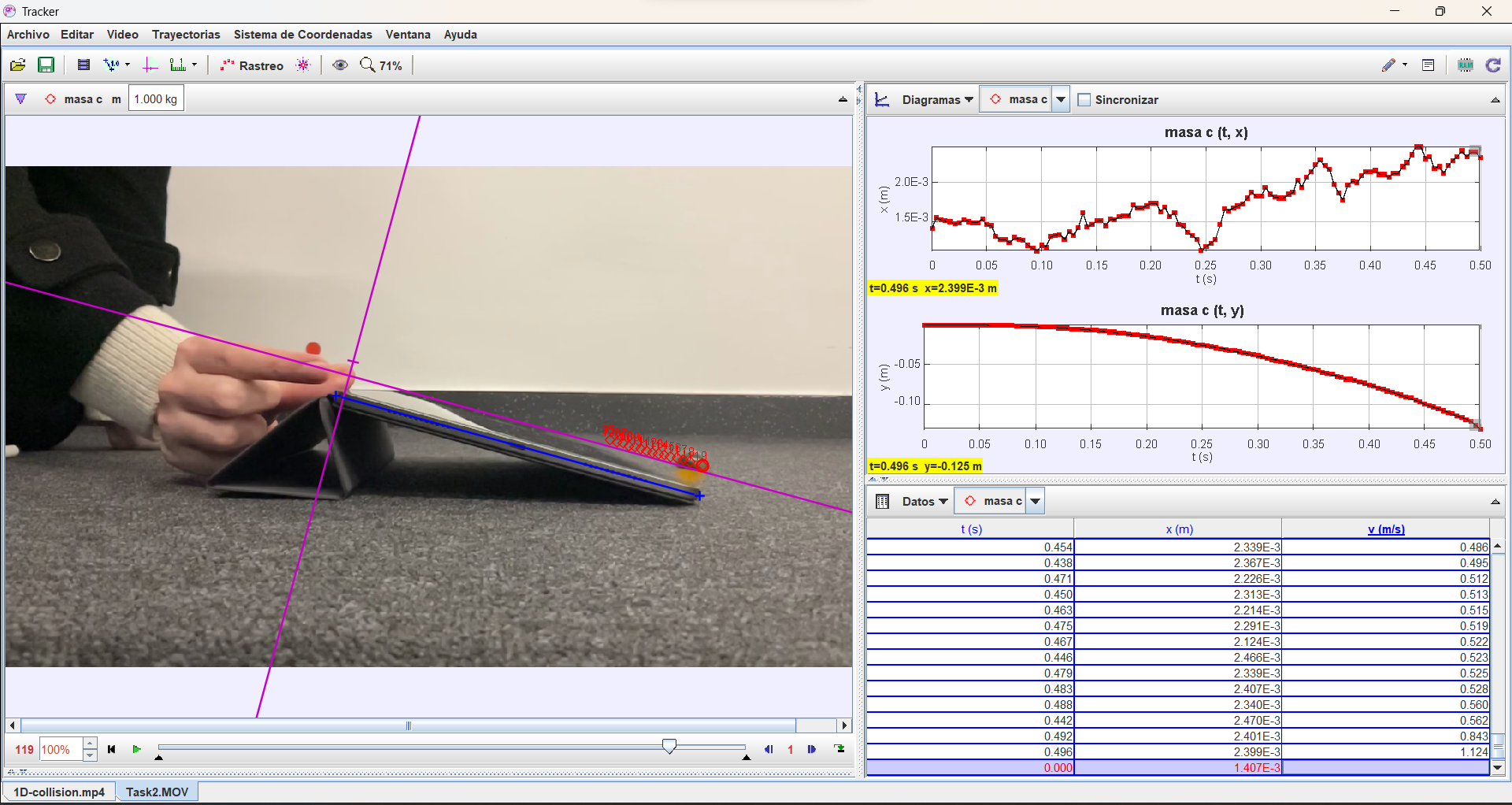Click the 1.000 kg mass field
This screenshot has height=805, width=1512.
click(x=156, y=99)
